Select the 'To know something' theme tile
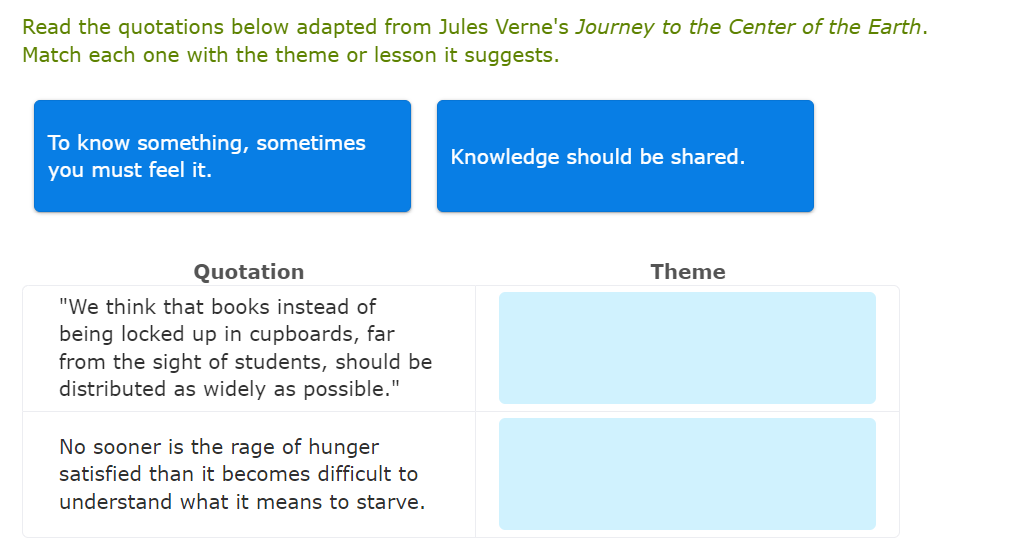Viewport: 1010px width, 556px height. 222,156
